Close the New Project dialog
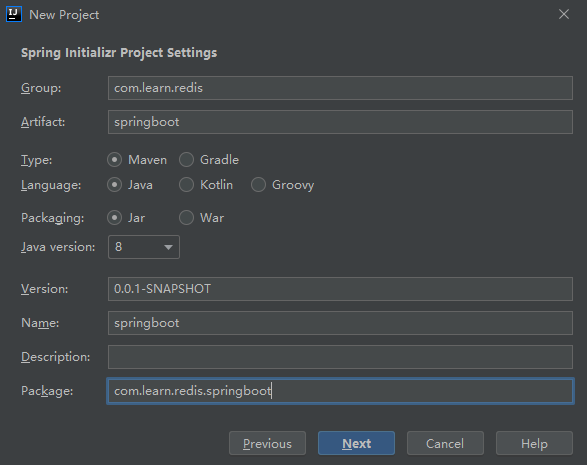Screen dimensions: 587x465 tap(563, 14)
